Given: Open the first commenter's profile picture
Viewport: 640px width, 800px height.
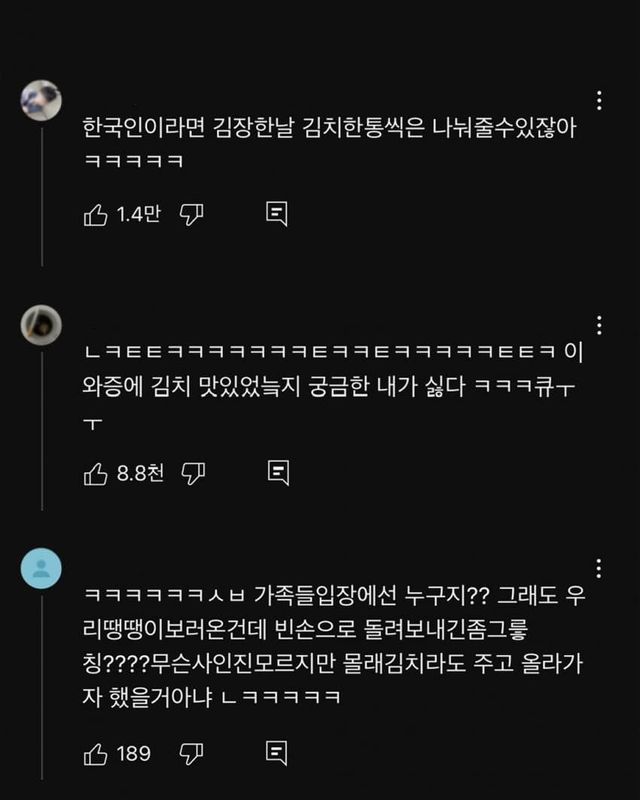Looking at the screenshot, I should (x=41, y=99).
